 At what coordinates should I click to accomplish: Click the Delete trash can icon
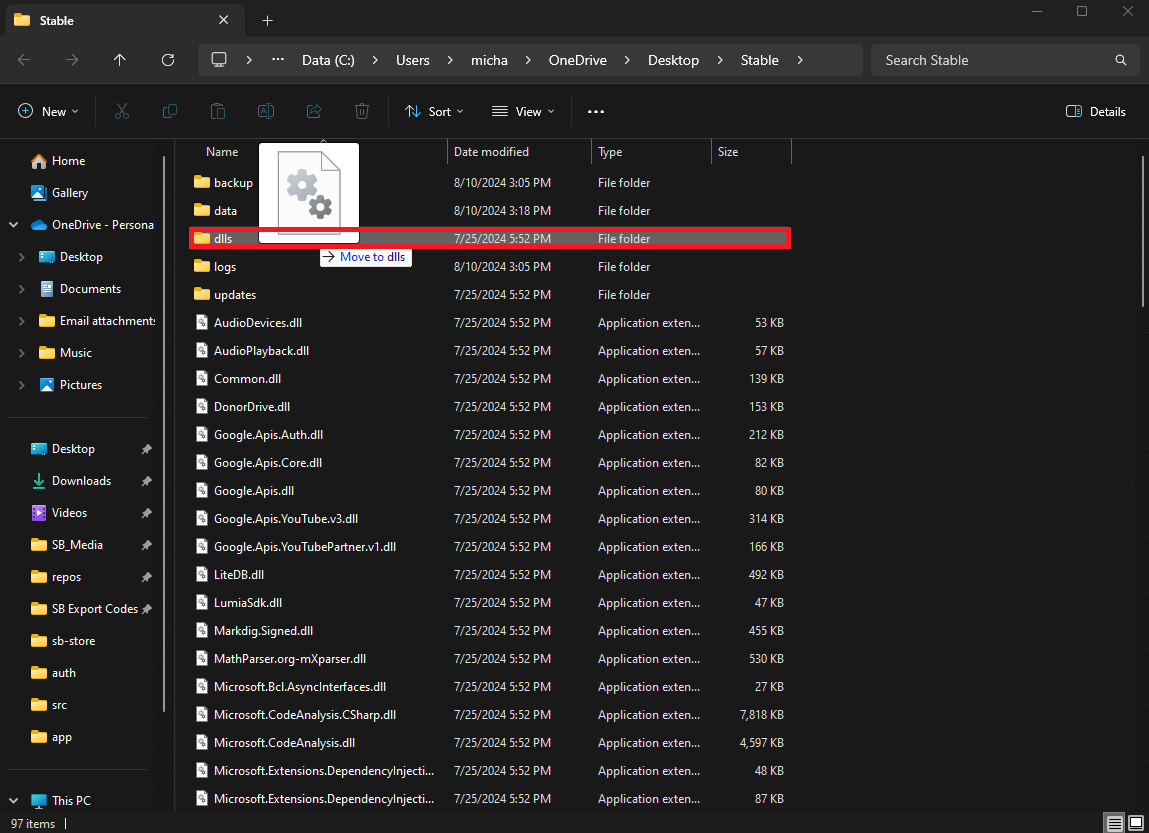point(362,112)
